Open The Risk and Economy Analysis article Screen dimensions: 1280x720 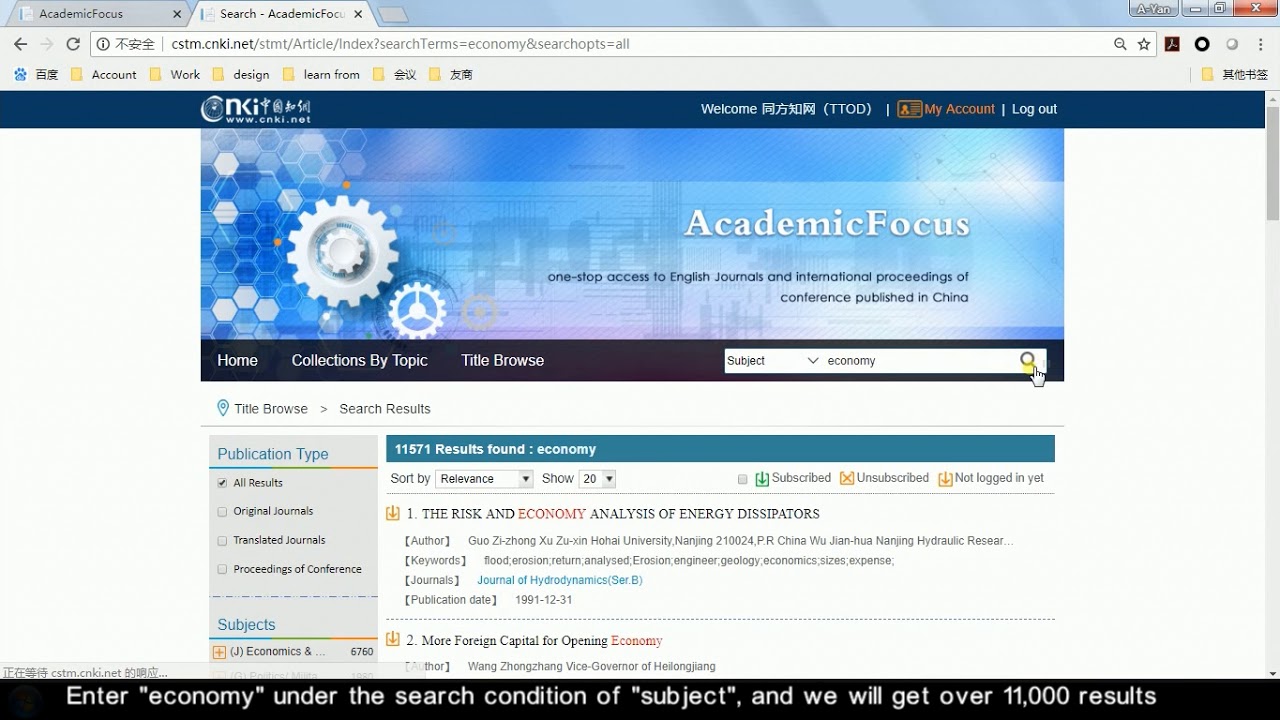click(620, 513)
